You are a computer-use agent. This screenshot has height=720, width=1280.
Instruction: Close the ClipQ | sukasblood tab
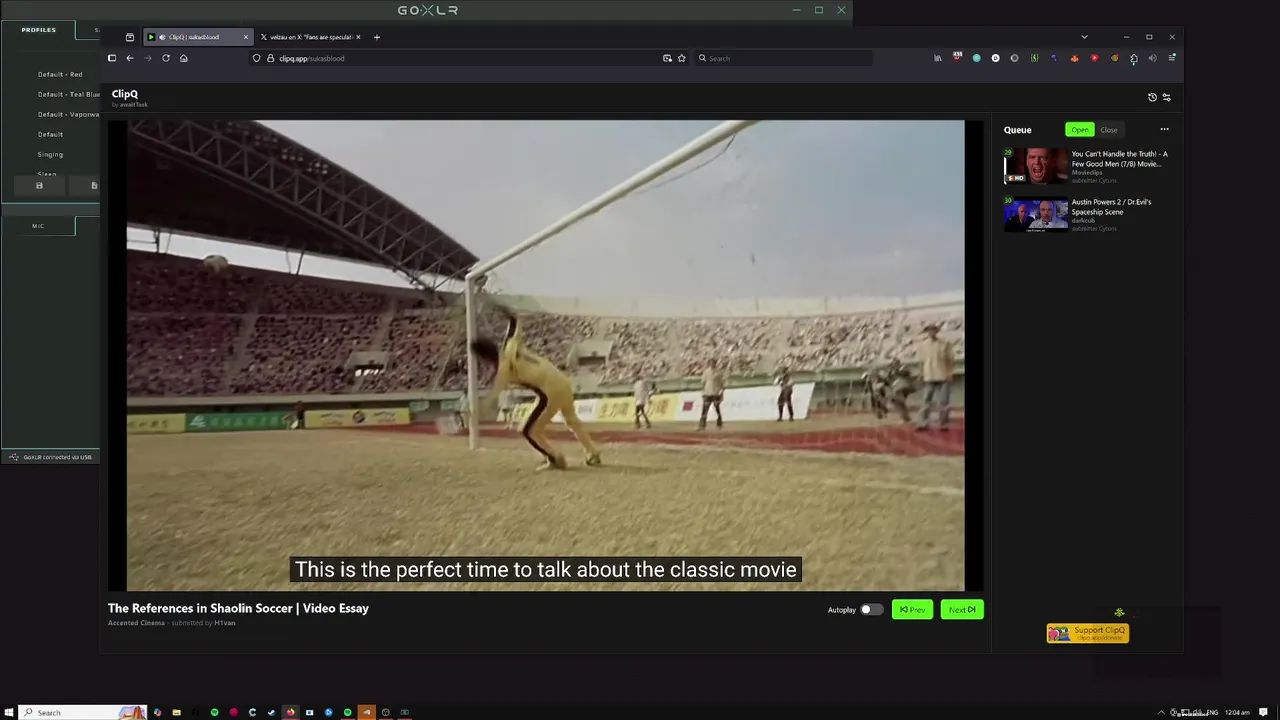pyautogui.click(x=246, y=37)
